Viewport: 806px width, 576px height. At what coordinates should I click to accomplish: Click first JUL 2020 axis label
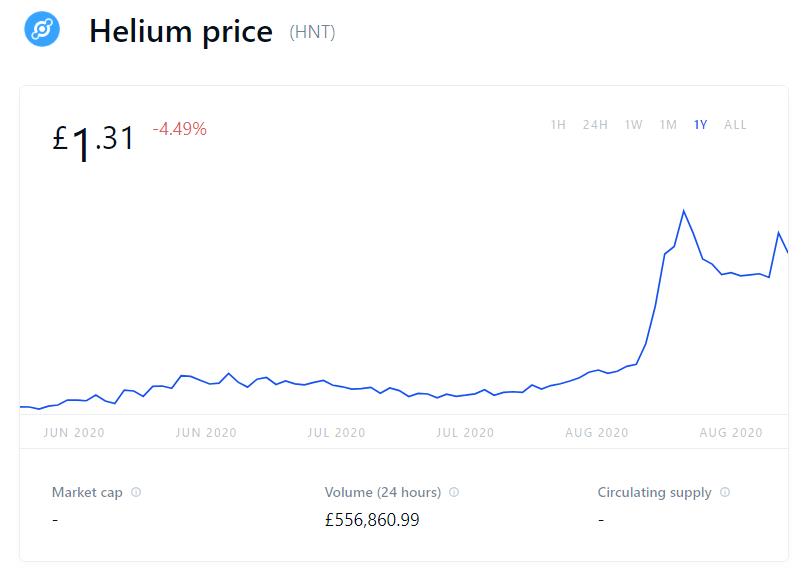[336, 433]
